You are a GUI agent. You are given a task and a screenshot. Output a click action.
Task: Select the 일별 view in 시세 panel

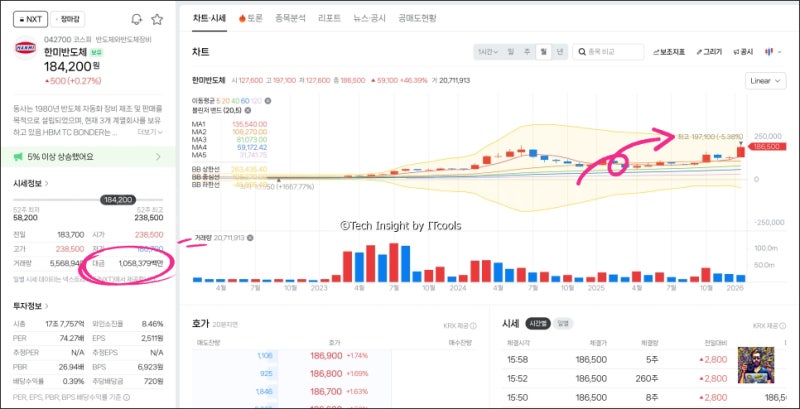point(563,323)
